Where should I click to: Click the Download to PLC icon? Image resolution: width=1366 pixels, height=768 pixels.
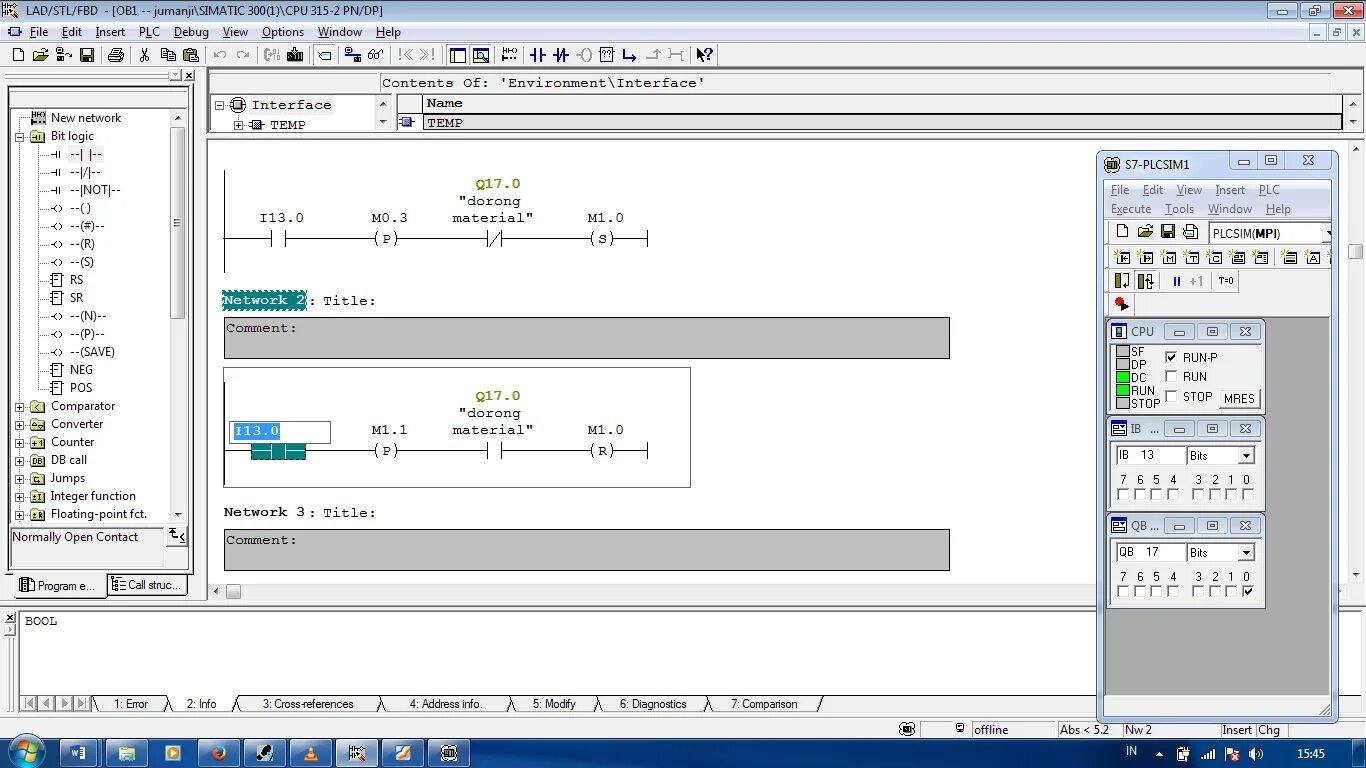[297, 55]
